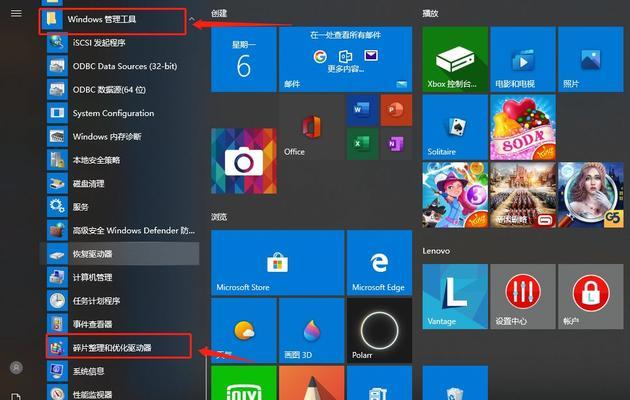Launch 磁盘清理 tool
This screenshot has width=630, height=400.
coord(121,184)
